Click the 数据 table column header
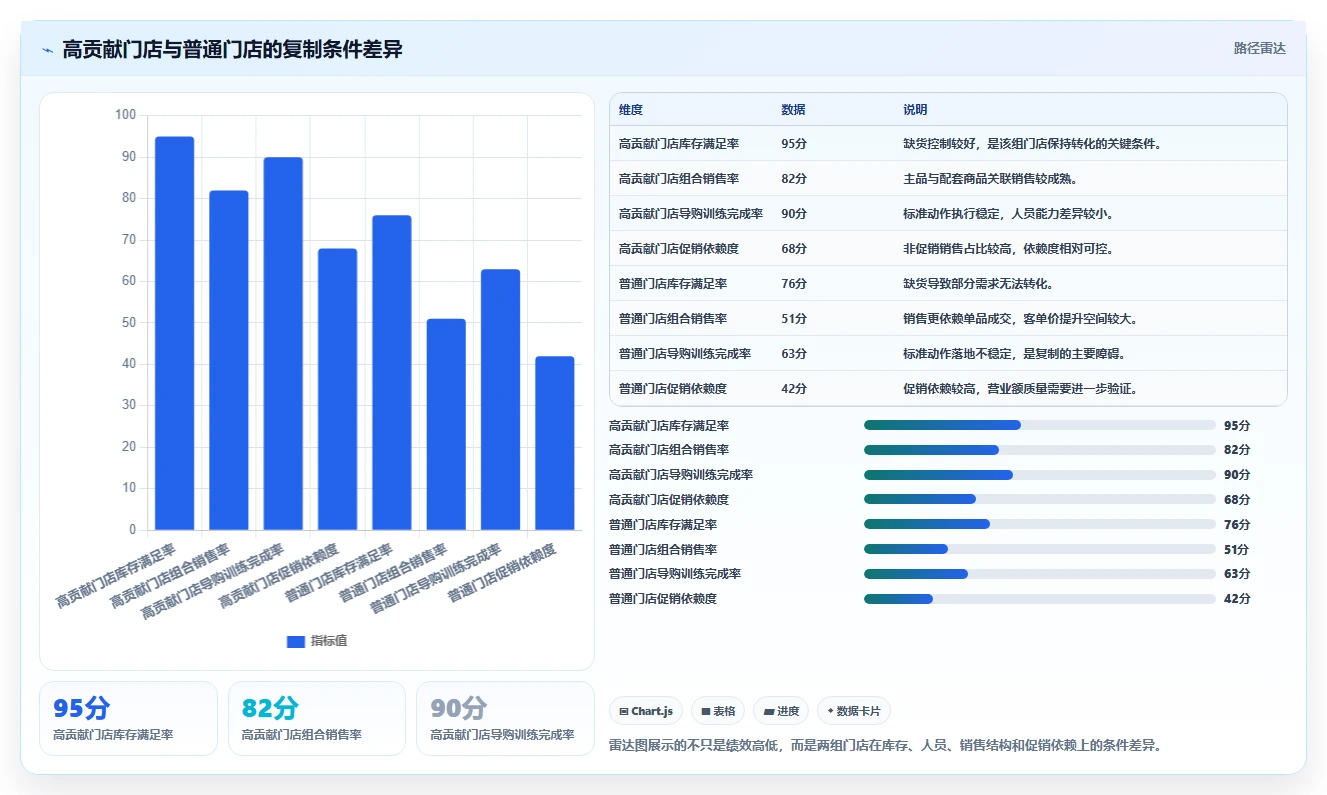 click(793, 109)
